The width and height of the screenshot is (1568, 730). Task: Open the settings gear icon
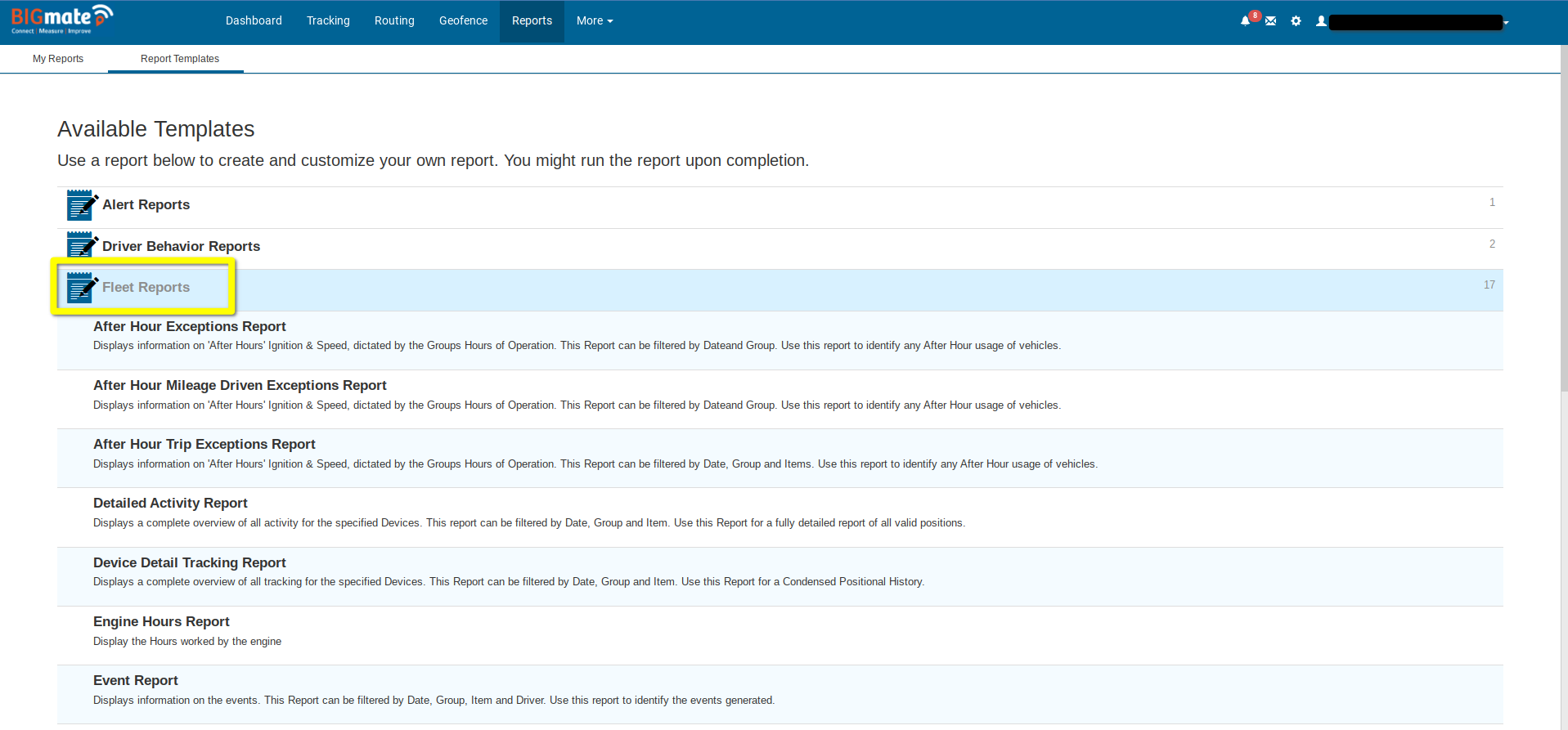point(1296,21)
